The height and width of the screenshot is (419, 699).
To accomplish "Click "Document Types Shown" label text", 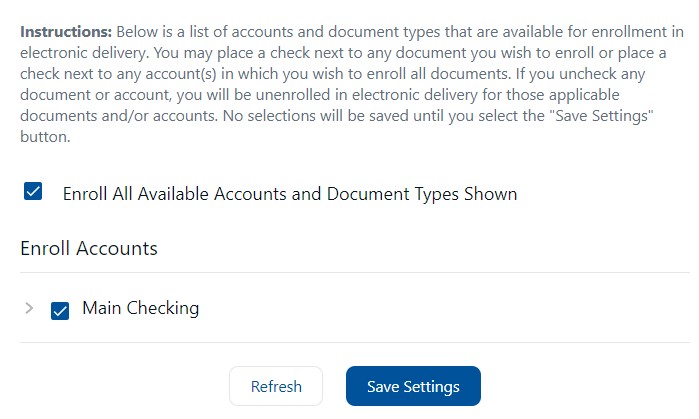I will [422, 194].
